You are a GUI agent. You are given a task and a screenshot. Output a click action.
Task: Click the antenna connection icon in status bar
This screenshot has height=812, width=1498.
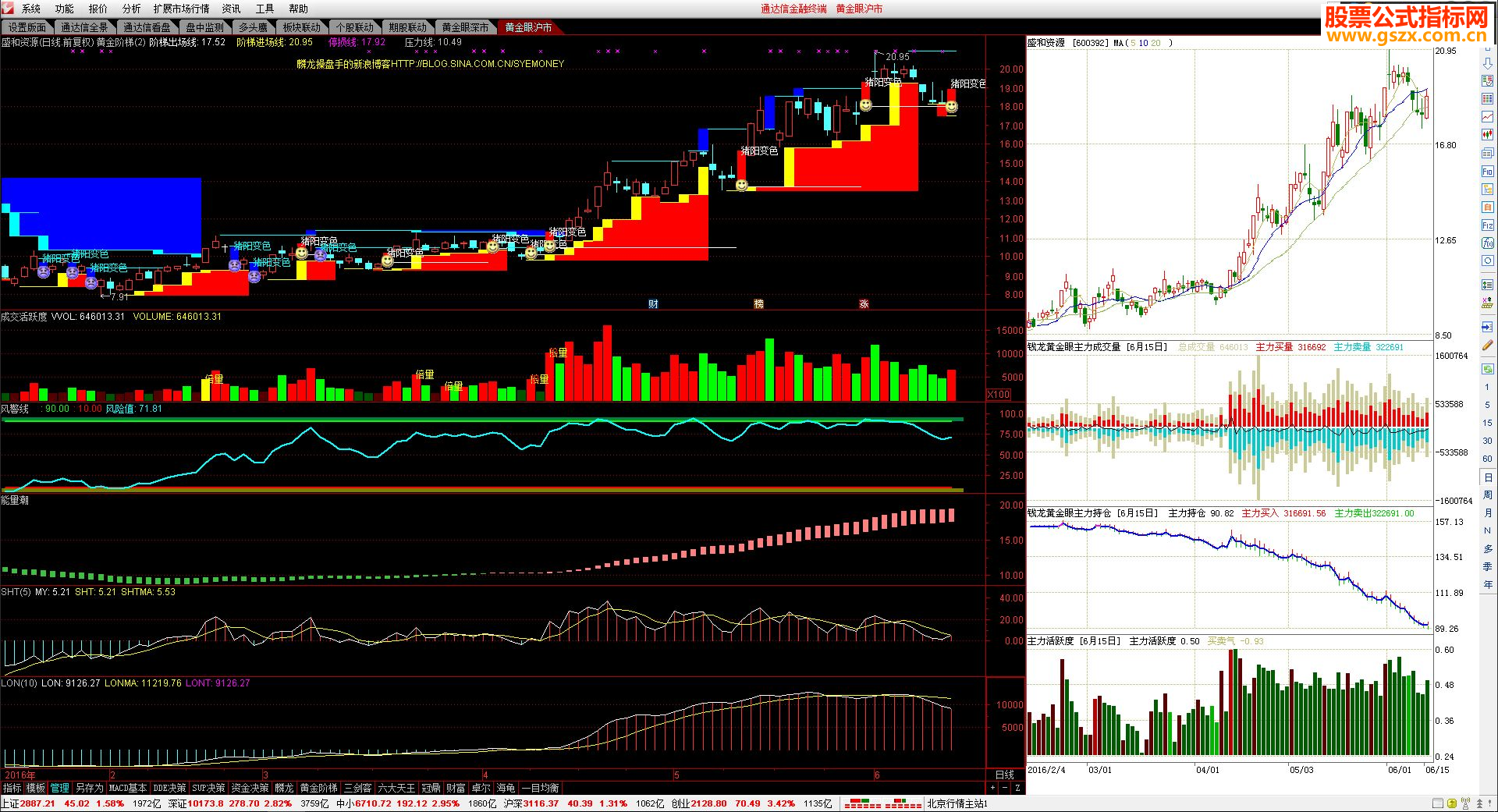point(1466,803)
